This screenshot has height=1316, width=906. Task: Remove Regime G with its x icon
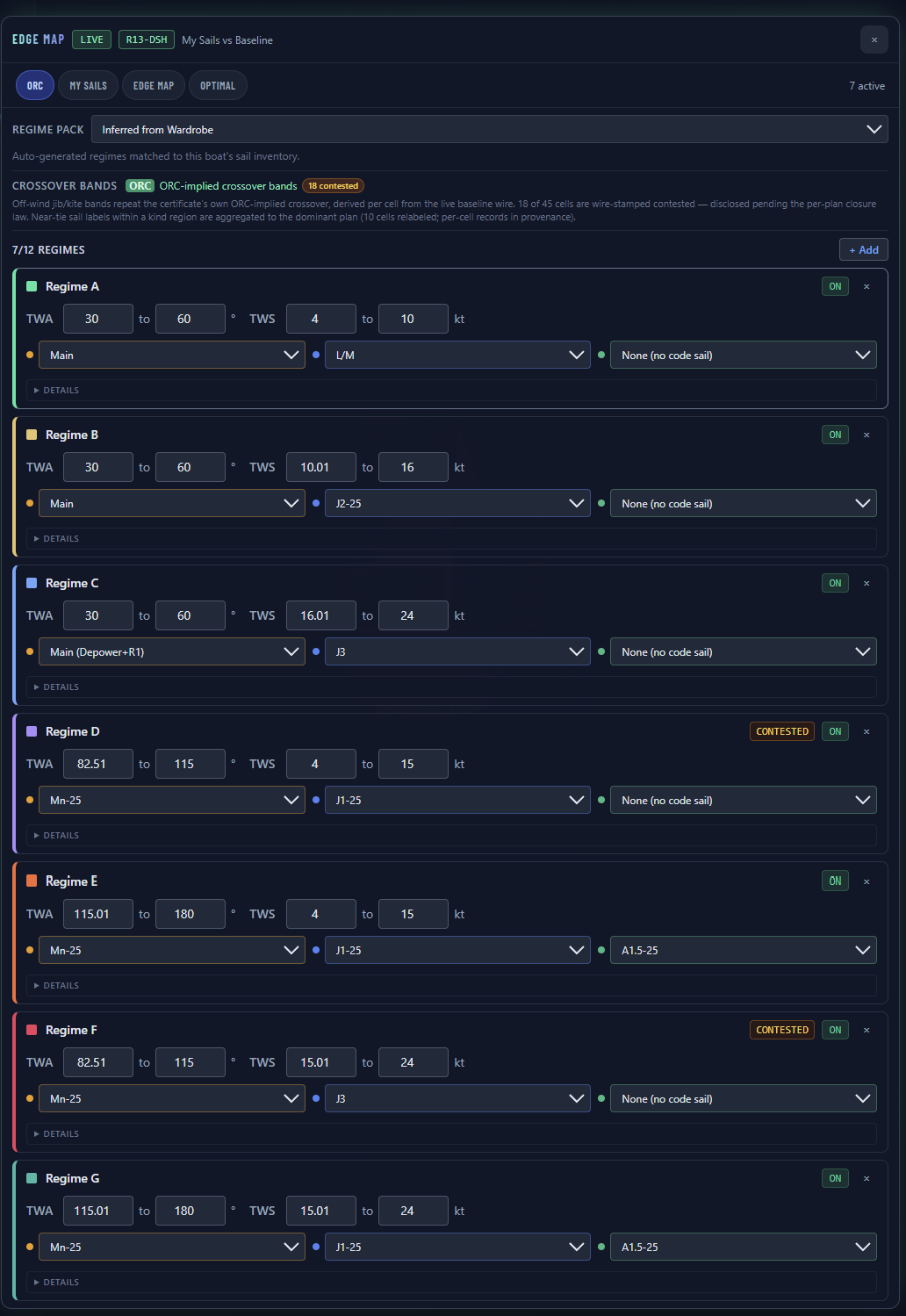click(866, 1178)
